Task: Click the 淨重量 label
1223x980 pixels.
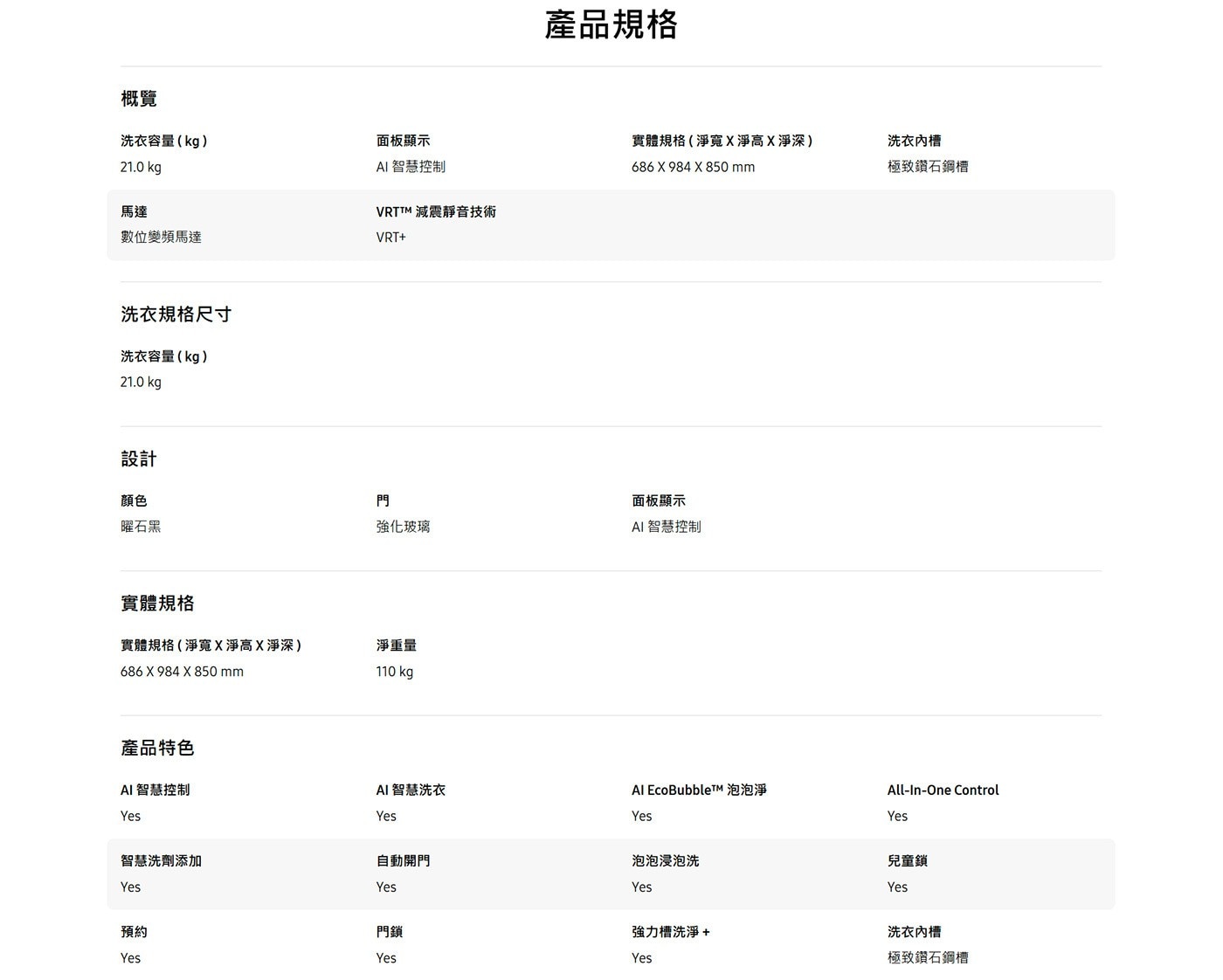Action: pos(397,645)
